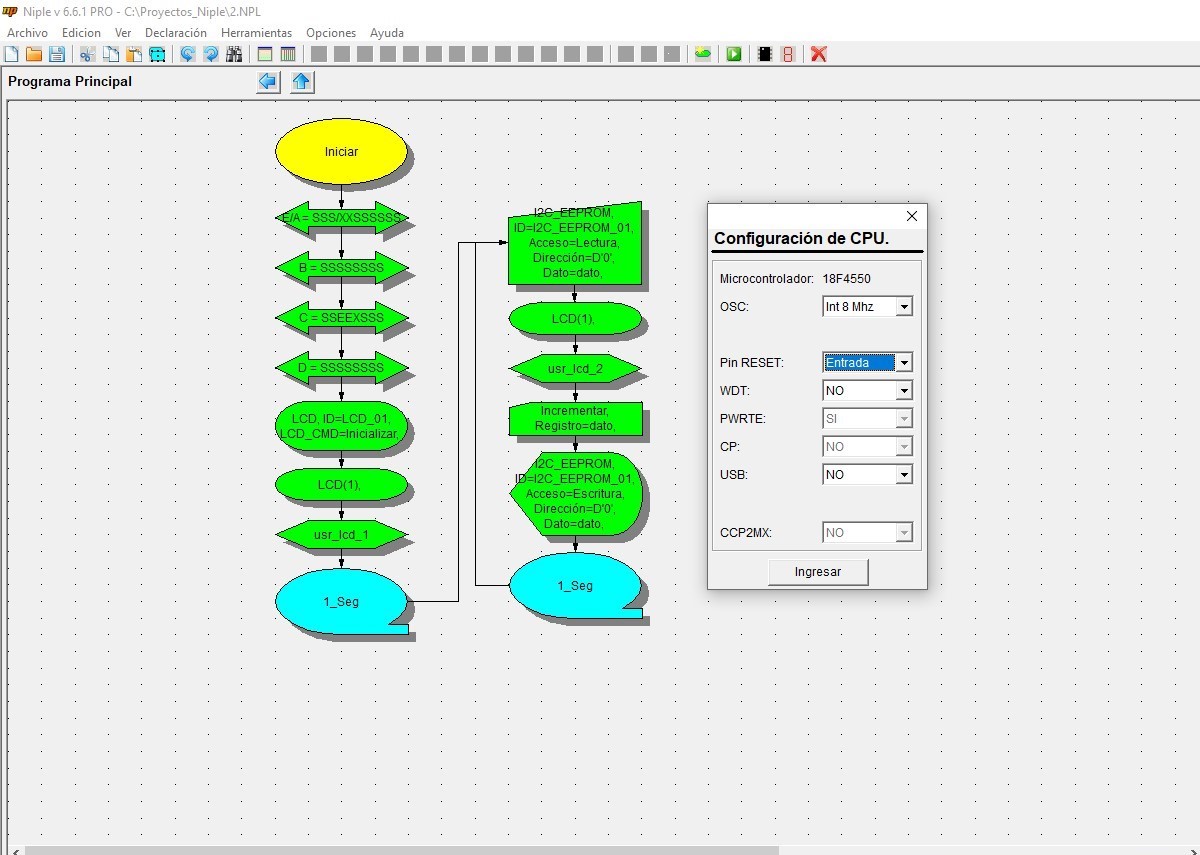
Task: Open the Edicion menu
Action: pos(81,33)
